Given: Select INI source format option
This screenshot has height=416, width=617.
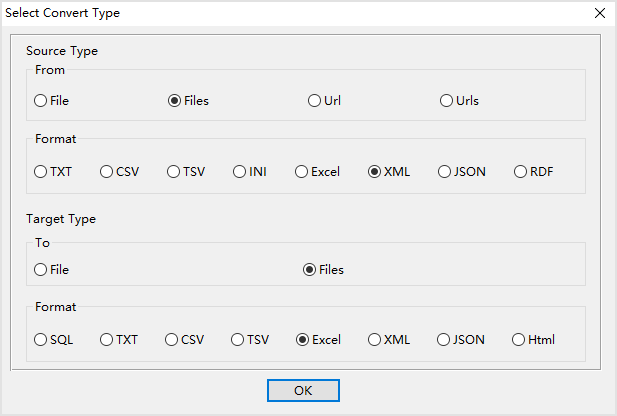Looking at the screenshot, I should click(241, 171).
